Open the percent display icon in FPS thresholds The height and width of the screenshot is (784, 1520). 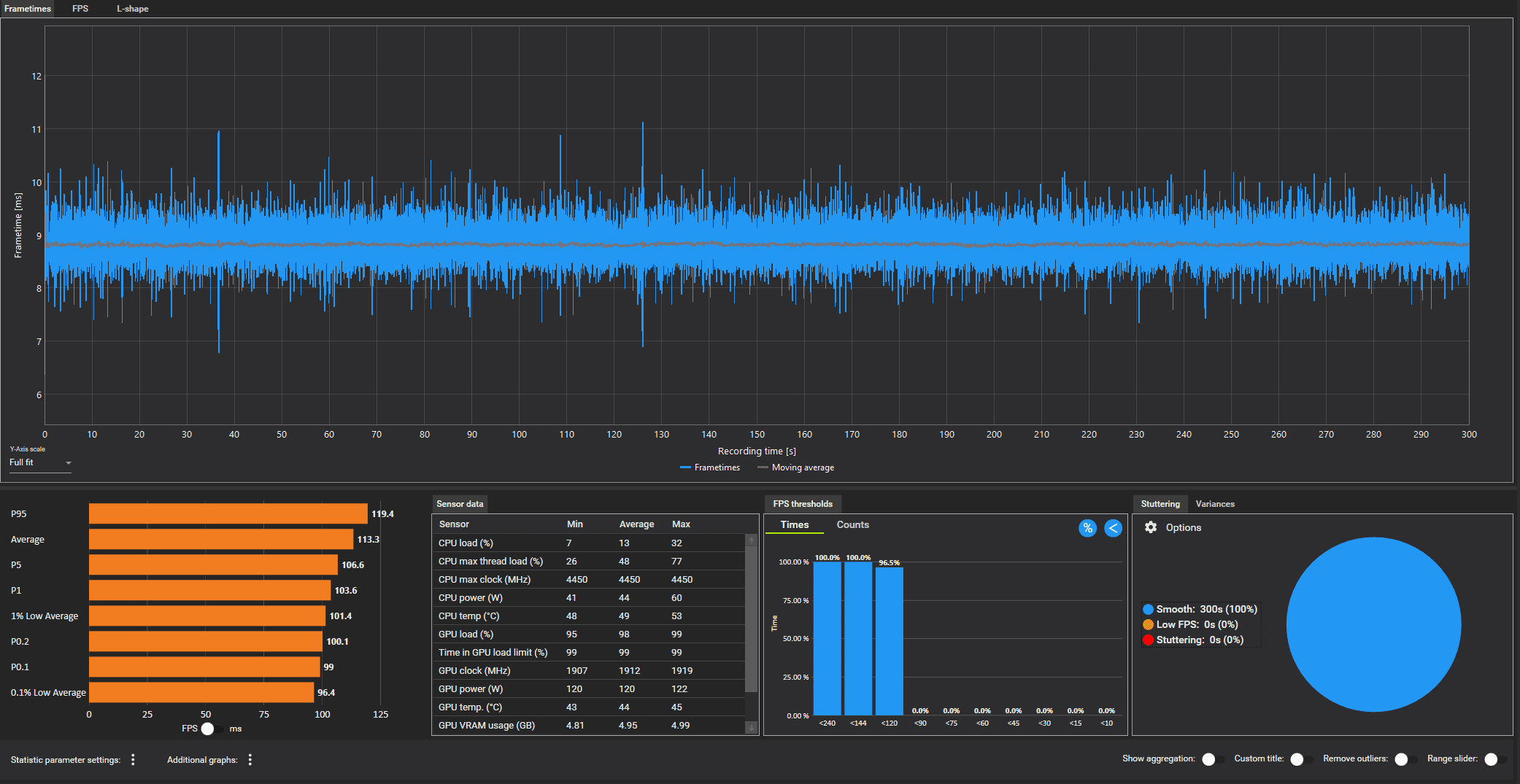(1087, 528)
